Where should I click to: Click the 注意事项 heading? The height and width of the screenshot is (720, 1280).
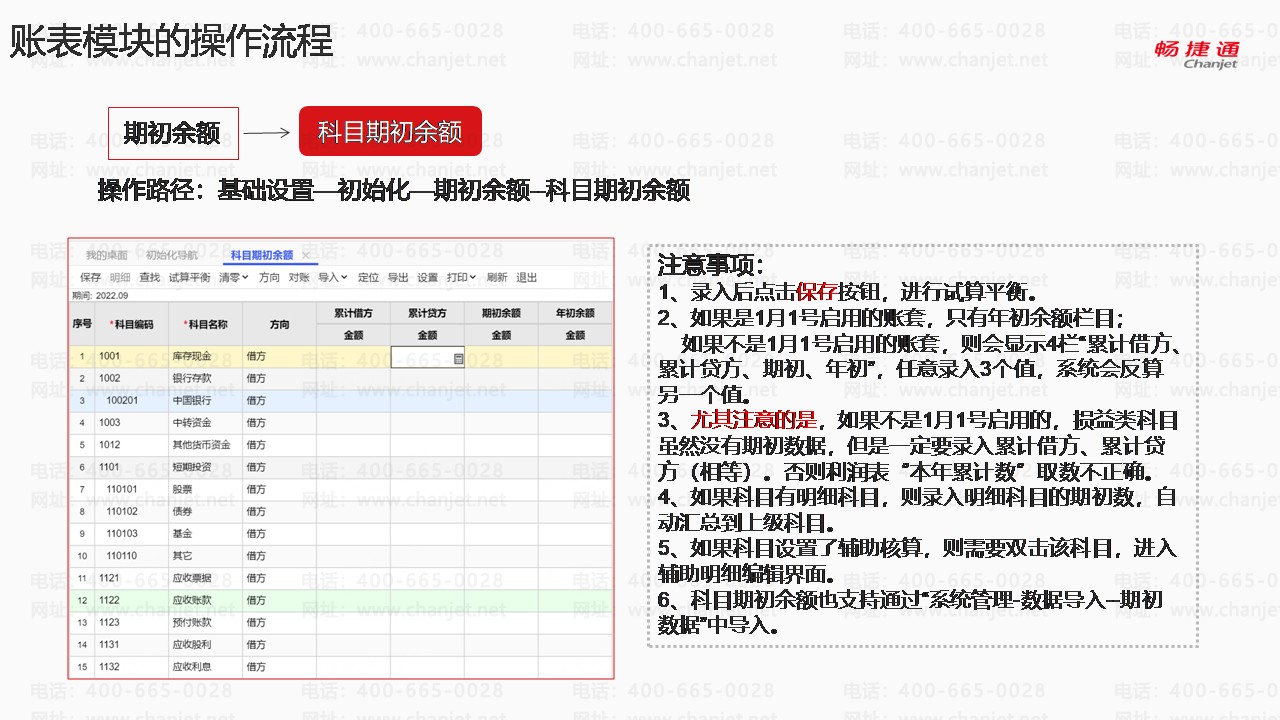coord(711,266)
